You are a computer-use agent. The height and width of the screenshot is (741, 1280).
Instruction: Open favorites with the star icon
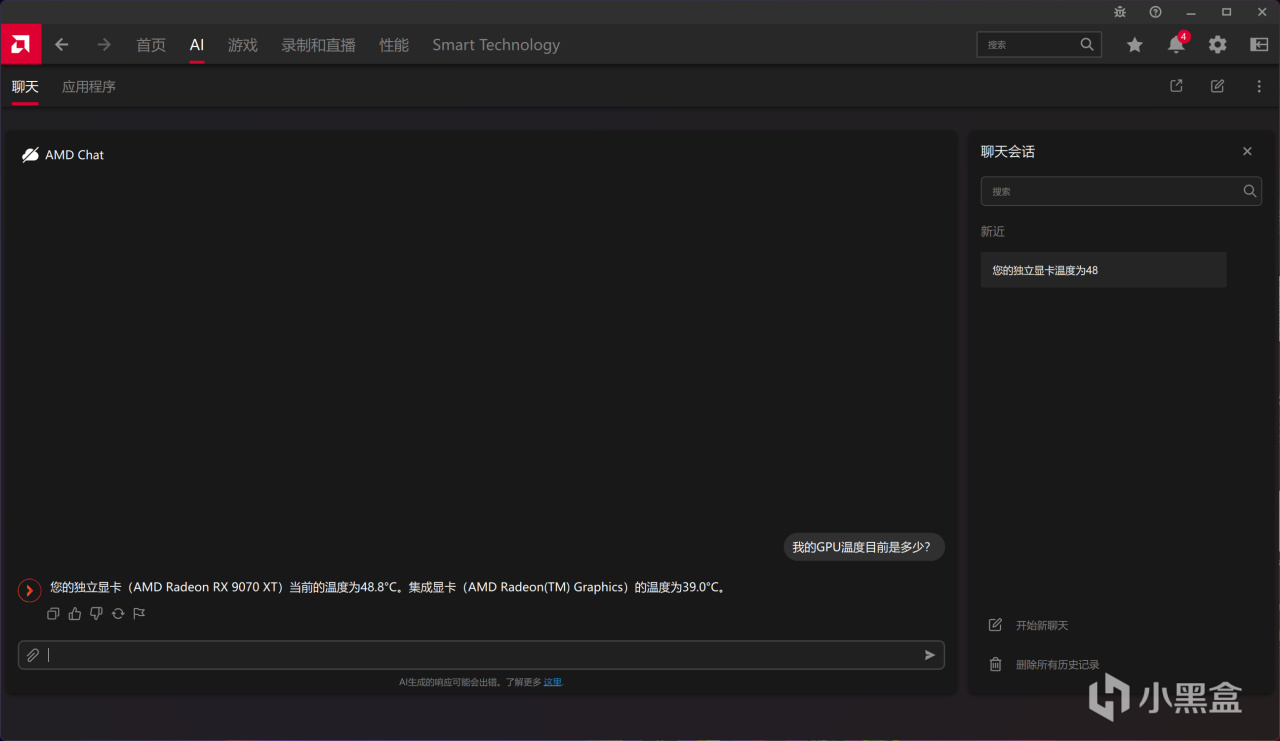(1135, 45)
